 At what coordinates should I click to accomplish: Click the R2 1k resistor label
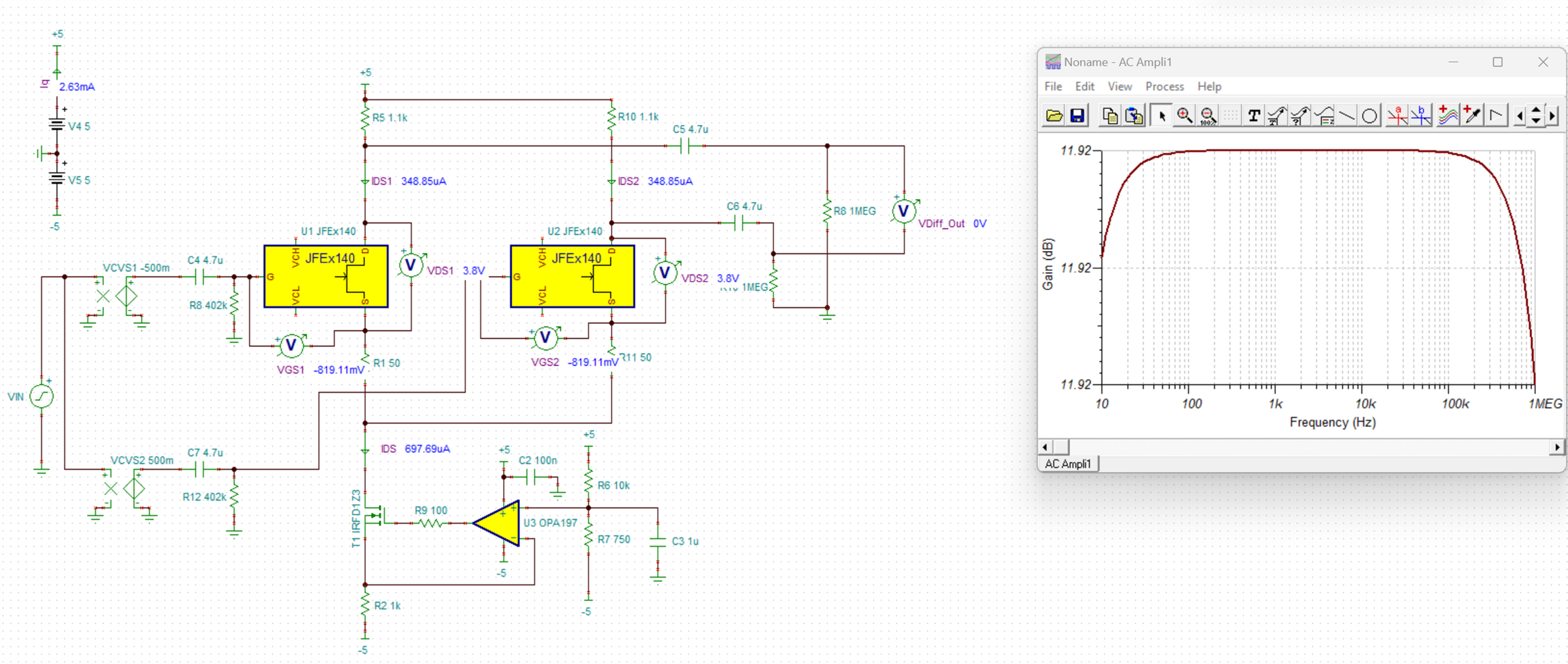pos(387,606)
